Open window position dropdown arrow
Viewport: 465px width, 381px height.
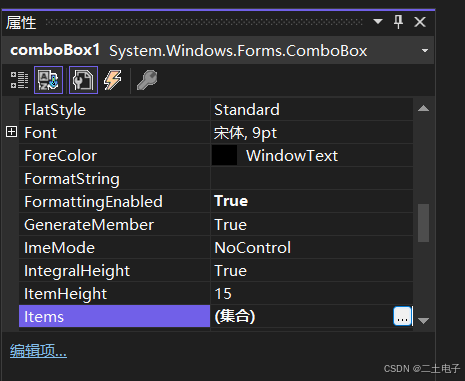tap(378, 22)
